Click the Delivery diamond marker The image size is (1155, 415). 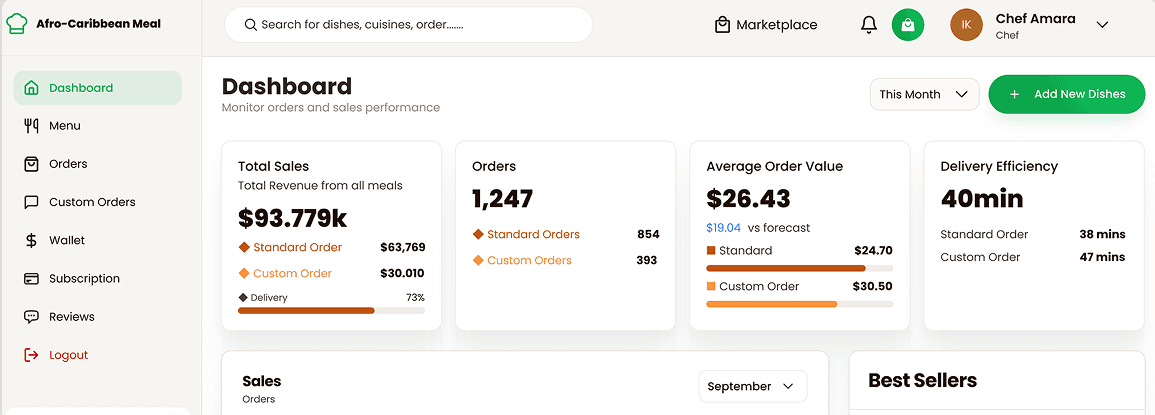tap(243, 298)
